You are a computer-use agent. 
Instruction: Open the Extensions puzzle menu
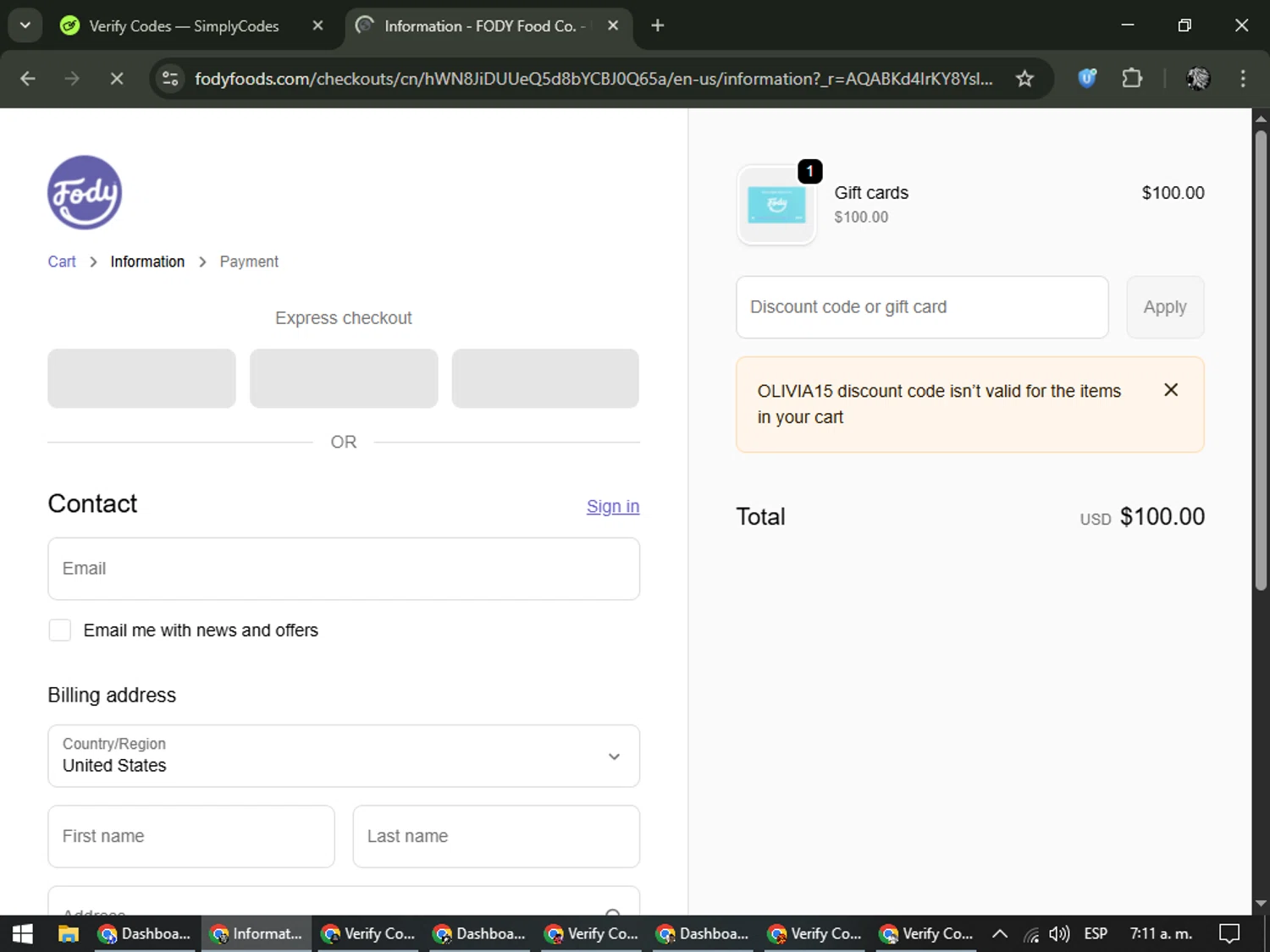tap(1132, 79)
